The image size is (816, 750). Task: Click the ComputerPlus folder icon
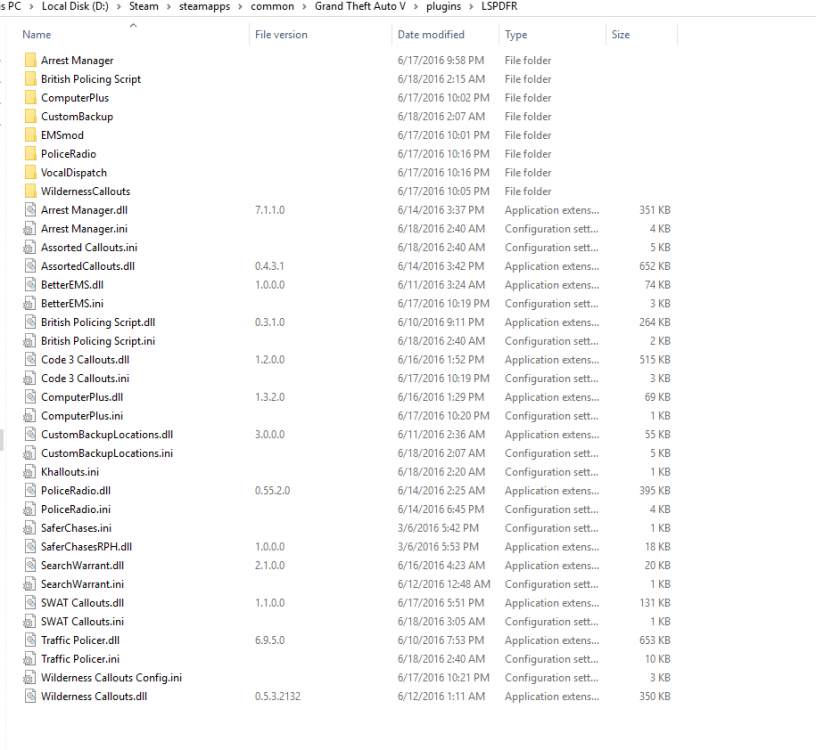(31, 98)
